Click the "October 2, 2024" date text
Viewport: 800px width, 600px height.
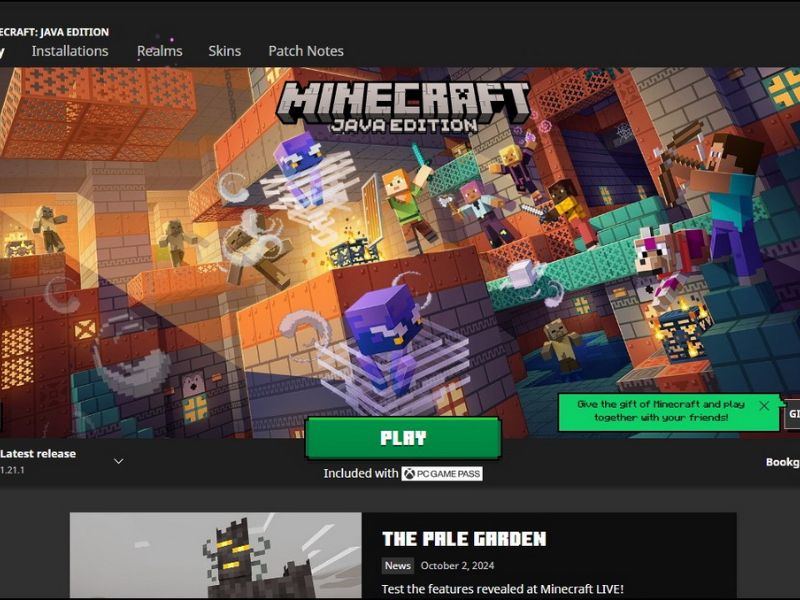pyautogui.click(x=458, y=565)
